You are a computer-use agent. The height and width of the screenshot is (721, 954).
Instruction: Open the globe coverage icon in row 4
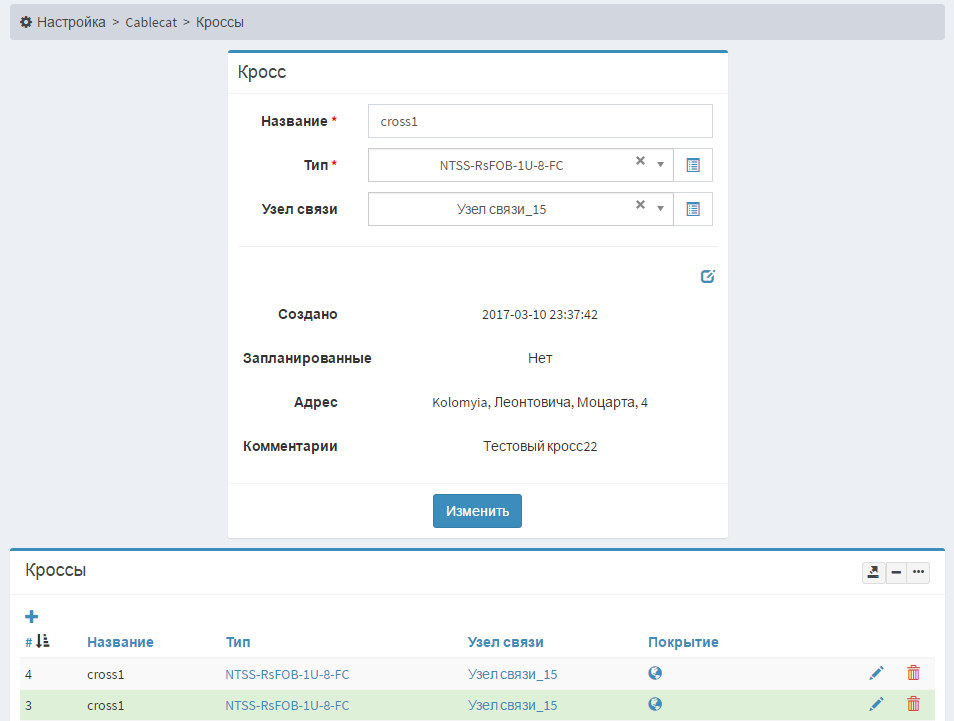pyautogui.click(x=655, y=674)
